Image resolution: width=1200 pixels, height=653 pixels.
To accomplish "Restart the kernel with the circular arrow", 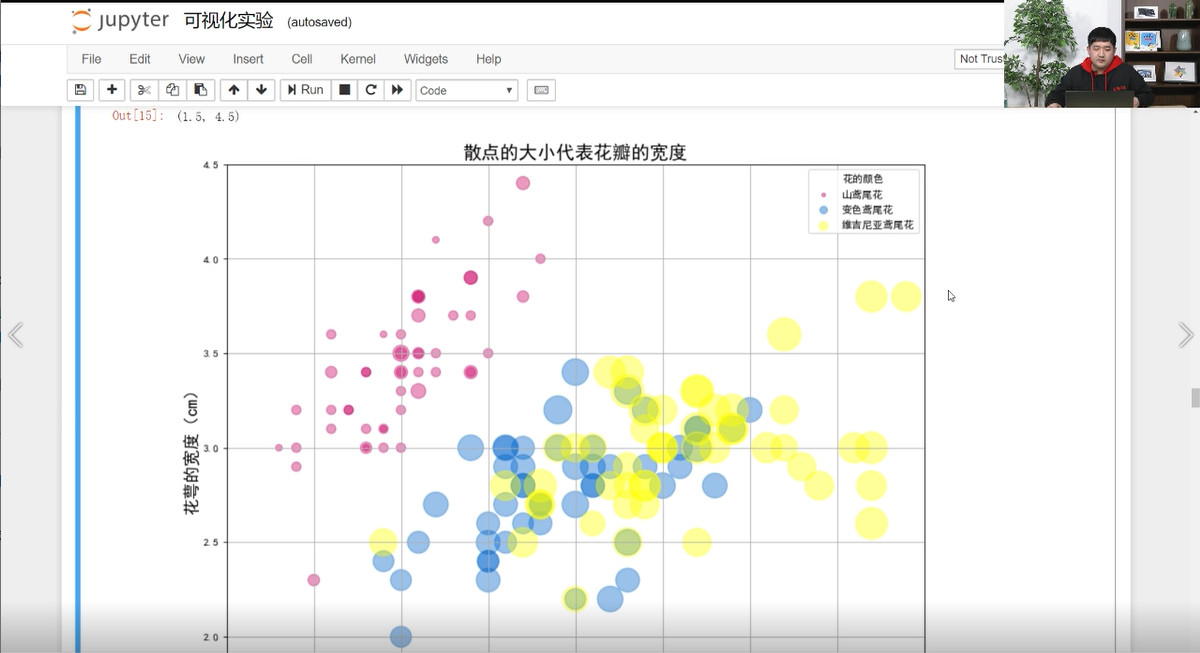I will coord(371,90).
